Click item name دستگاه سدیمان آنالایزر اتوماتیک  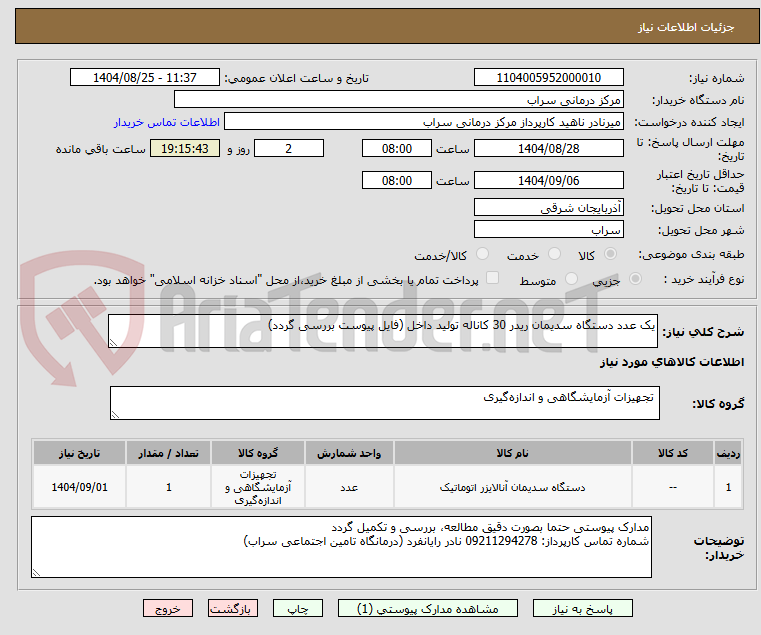[x=513, y=487]
